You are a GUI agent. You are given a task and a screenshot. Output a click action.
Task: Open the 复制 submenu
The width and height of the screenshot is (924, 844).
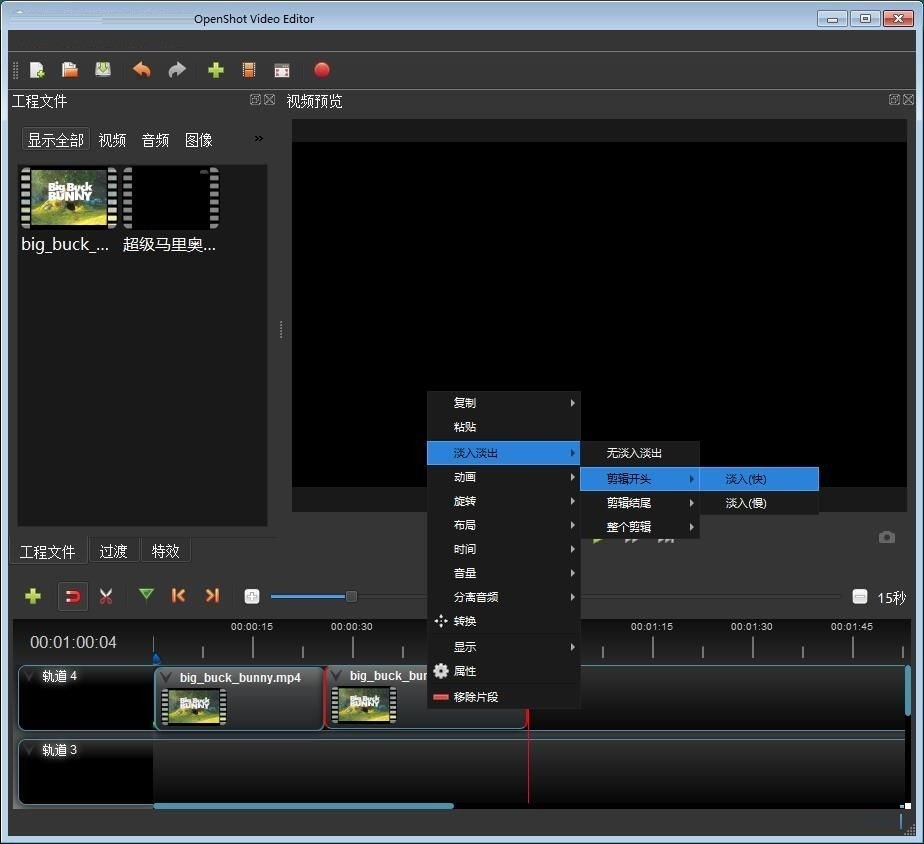click(x=503, y=403)
